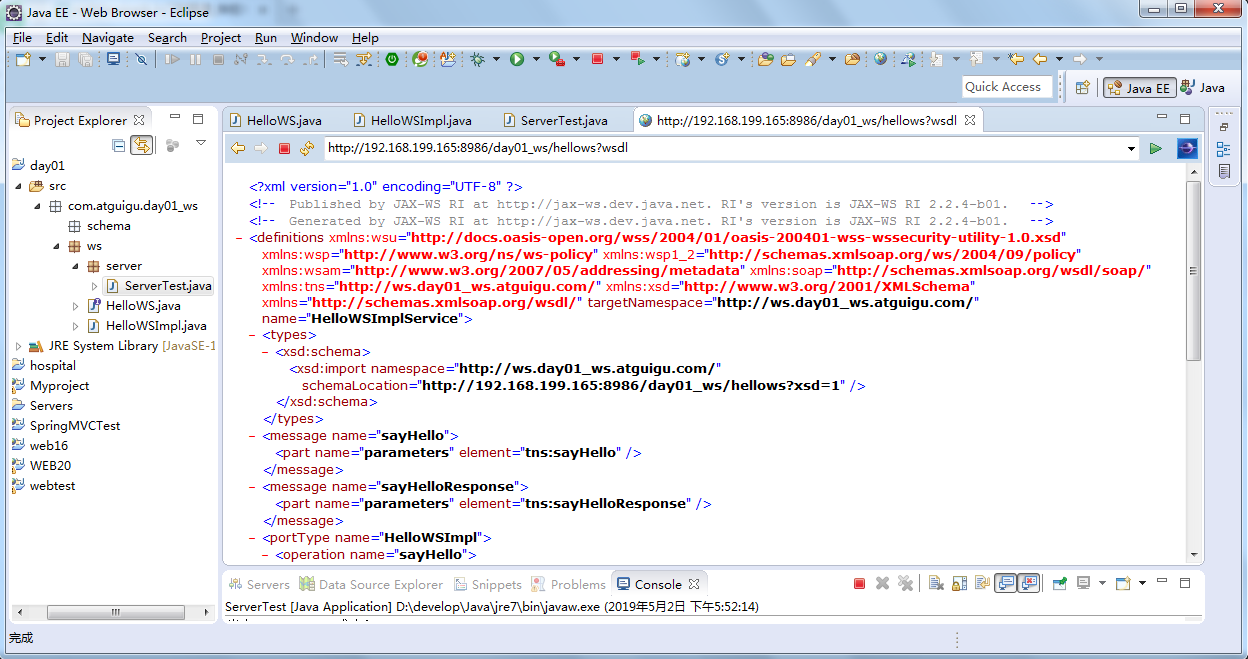
Task: Collapse the com.atguigu.day01_ws package
Action: pyautogui.click(x=37, y=206)
